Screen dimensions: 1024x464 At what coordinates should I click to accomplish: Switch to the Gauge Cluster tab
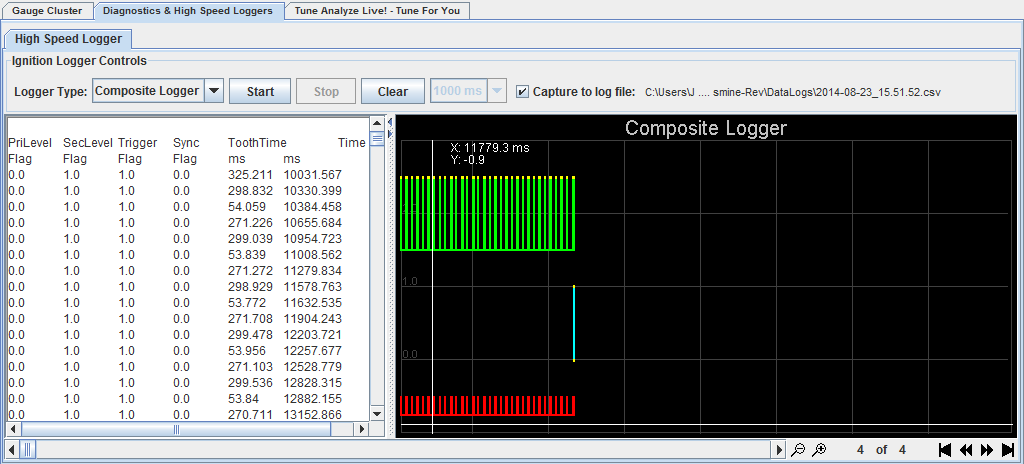tap(47, 11)
